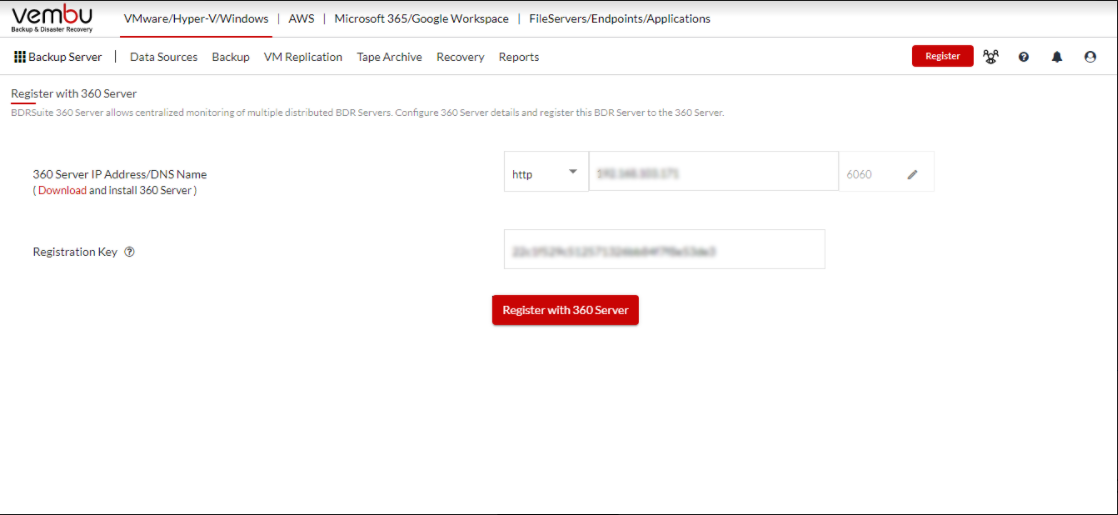Click the pencil icon to edit port
This screenshot has width=1118, height=515.
pos(913,174)
